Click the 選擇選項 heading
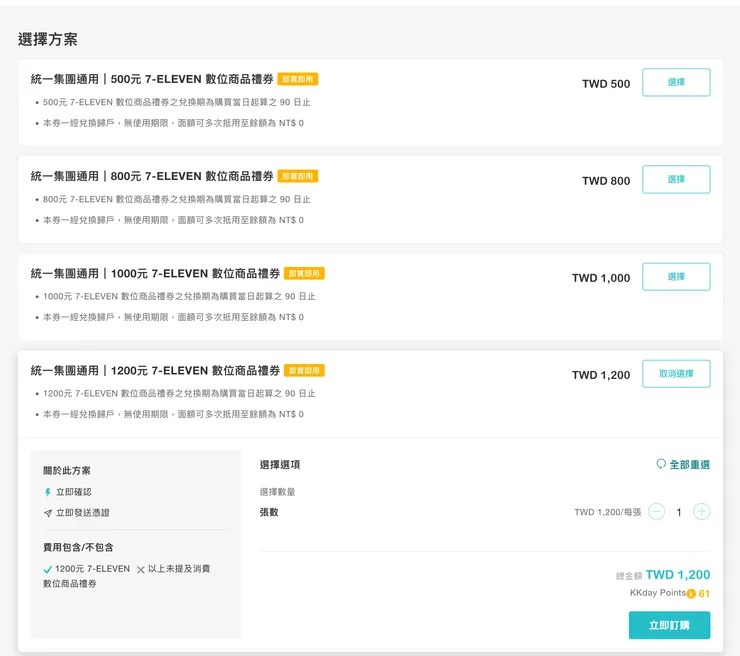The image size is (740, 656). click(x=280, y=465)
